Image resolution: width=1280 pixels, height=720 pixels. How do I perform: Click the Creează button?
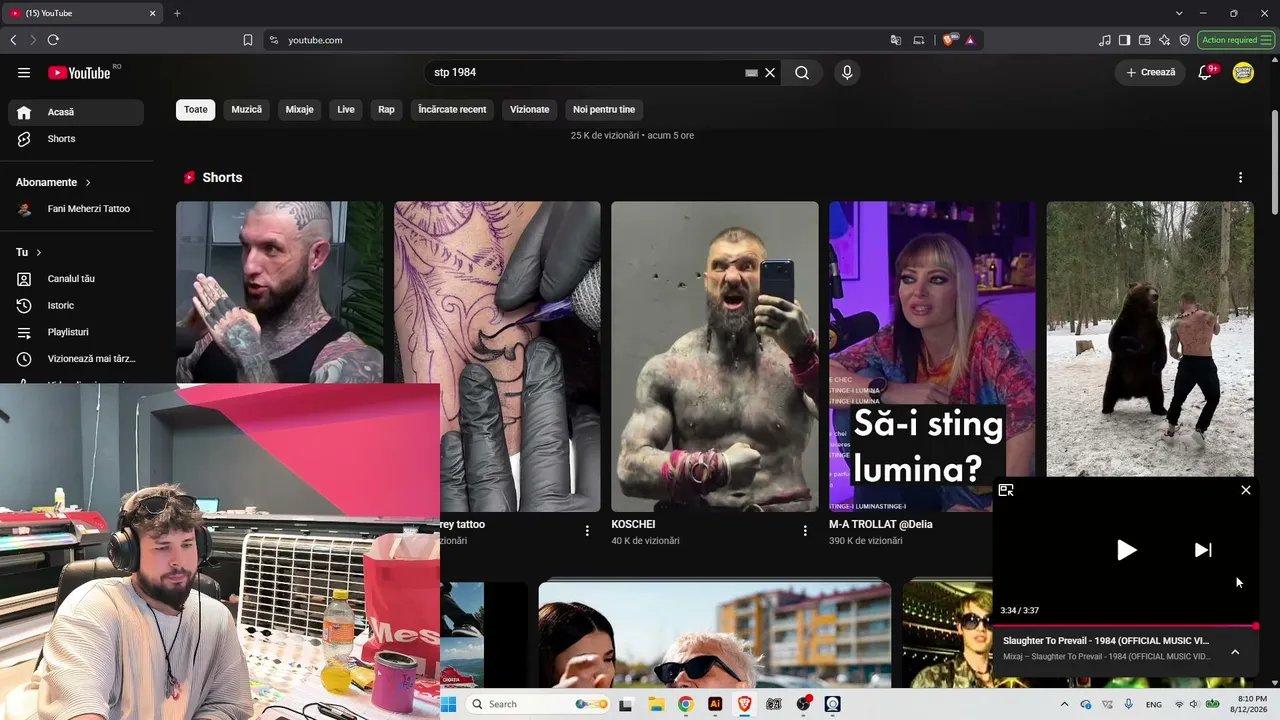pyautogui.click(x=1151, y=72)
